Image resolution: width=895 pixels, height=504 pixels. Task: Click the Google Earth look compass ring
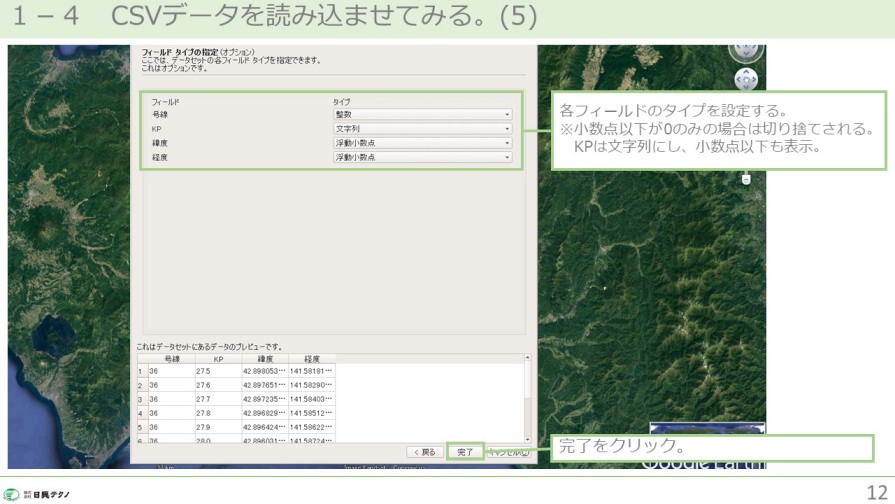[746, 46]
